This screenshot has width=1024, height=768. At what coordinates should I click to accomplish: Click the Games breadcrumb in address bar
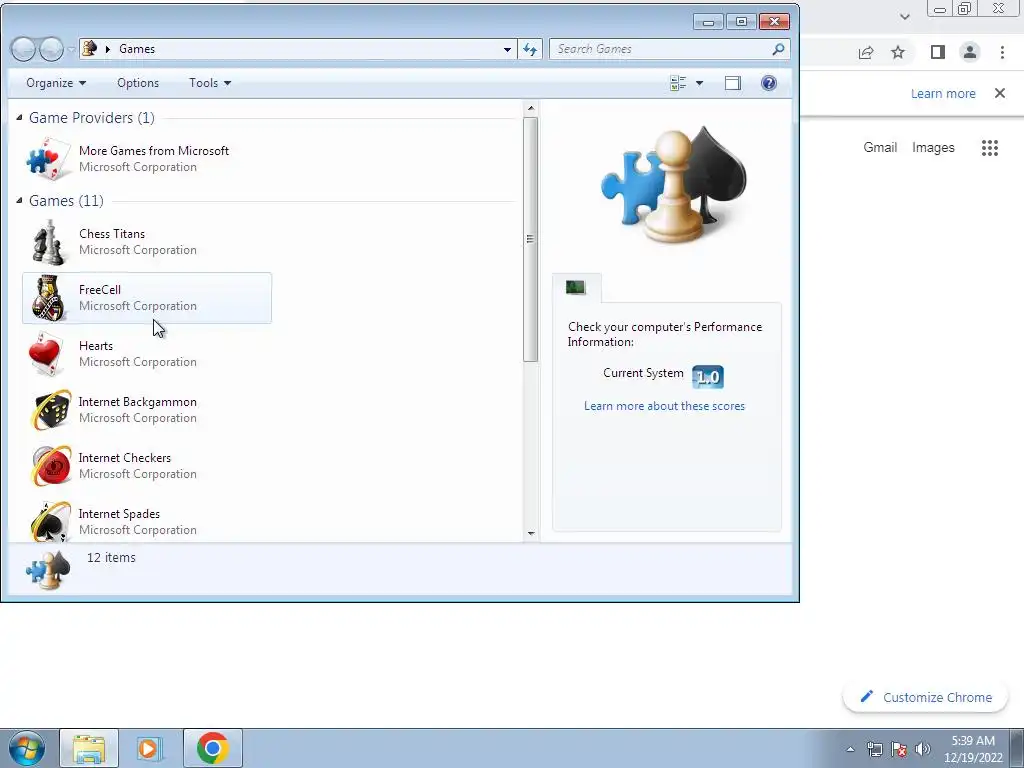(x=137, y=49)
